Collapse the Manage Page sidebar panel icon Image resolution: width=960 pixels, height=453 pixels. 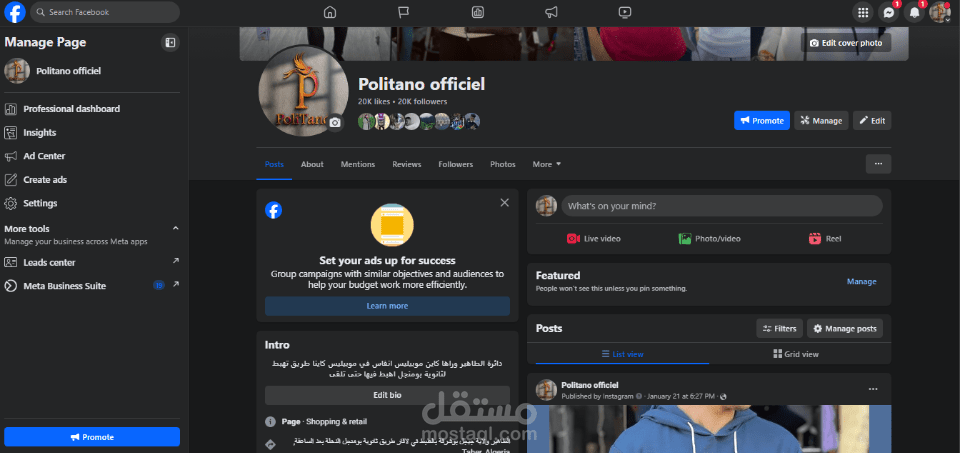pyautogui.click(x=170, y=43)
